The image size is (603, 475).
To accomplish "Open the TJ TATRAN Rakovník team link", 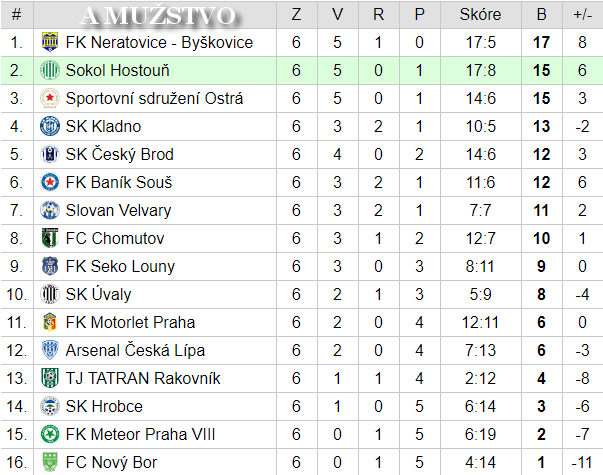I will point(143,378).
